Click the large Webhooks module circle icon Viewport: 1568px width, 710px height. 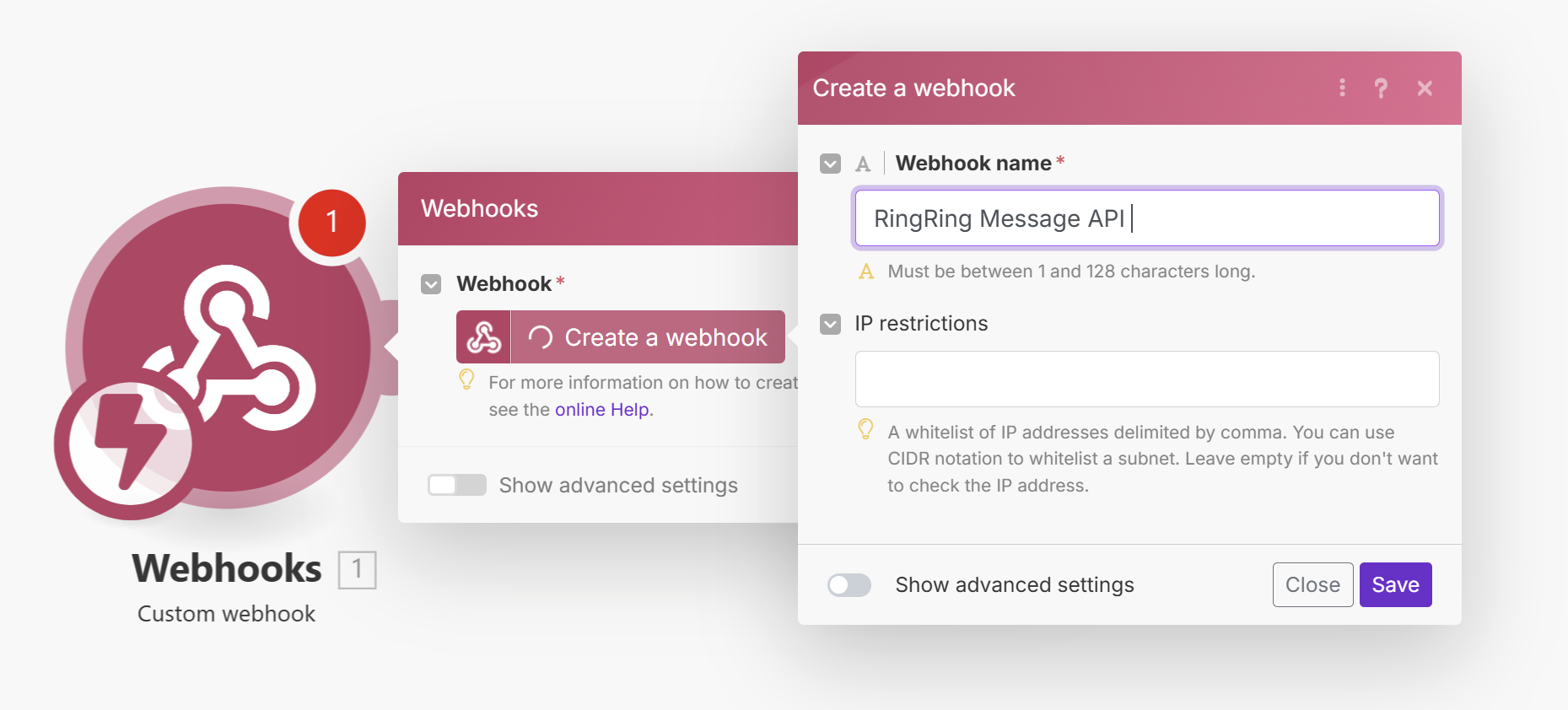coord(226,347)
